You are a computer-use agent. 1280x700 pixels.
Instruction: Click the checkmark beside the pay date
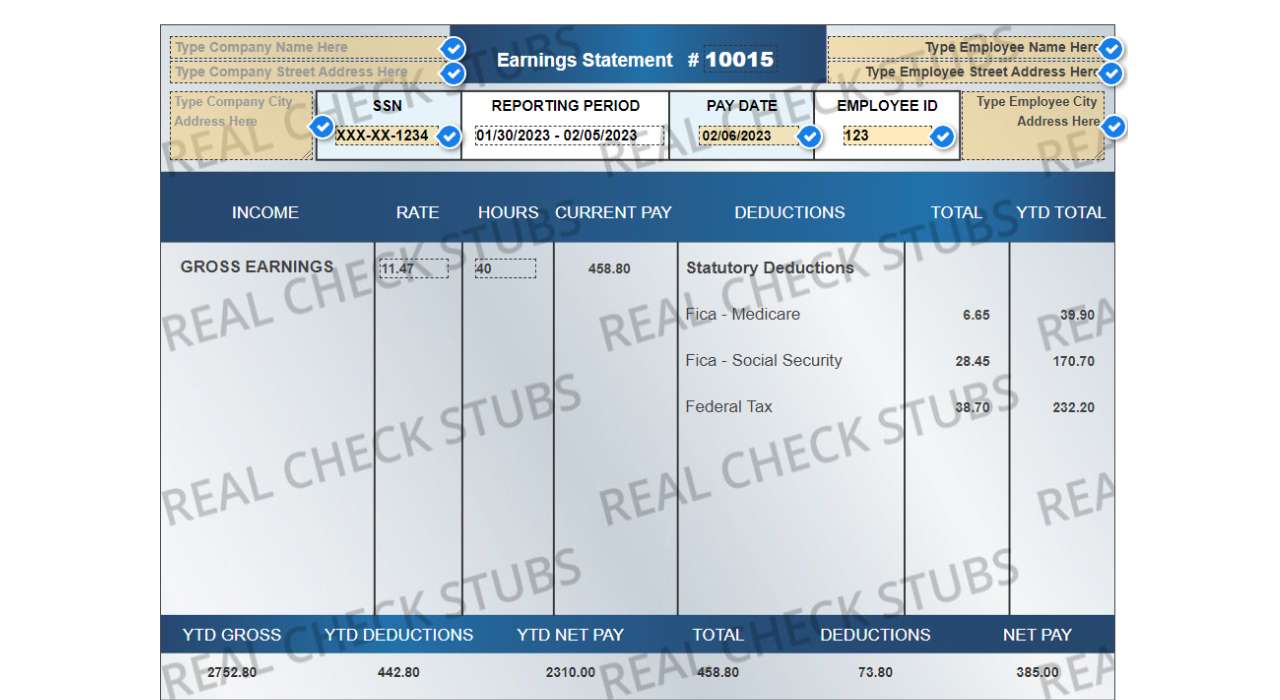[x=810, y=136]
